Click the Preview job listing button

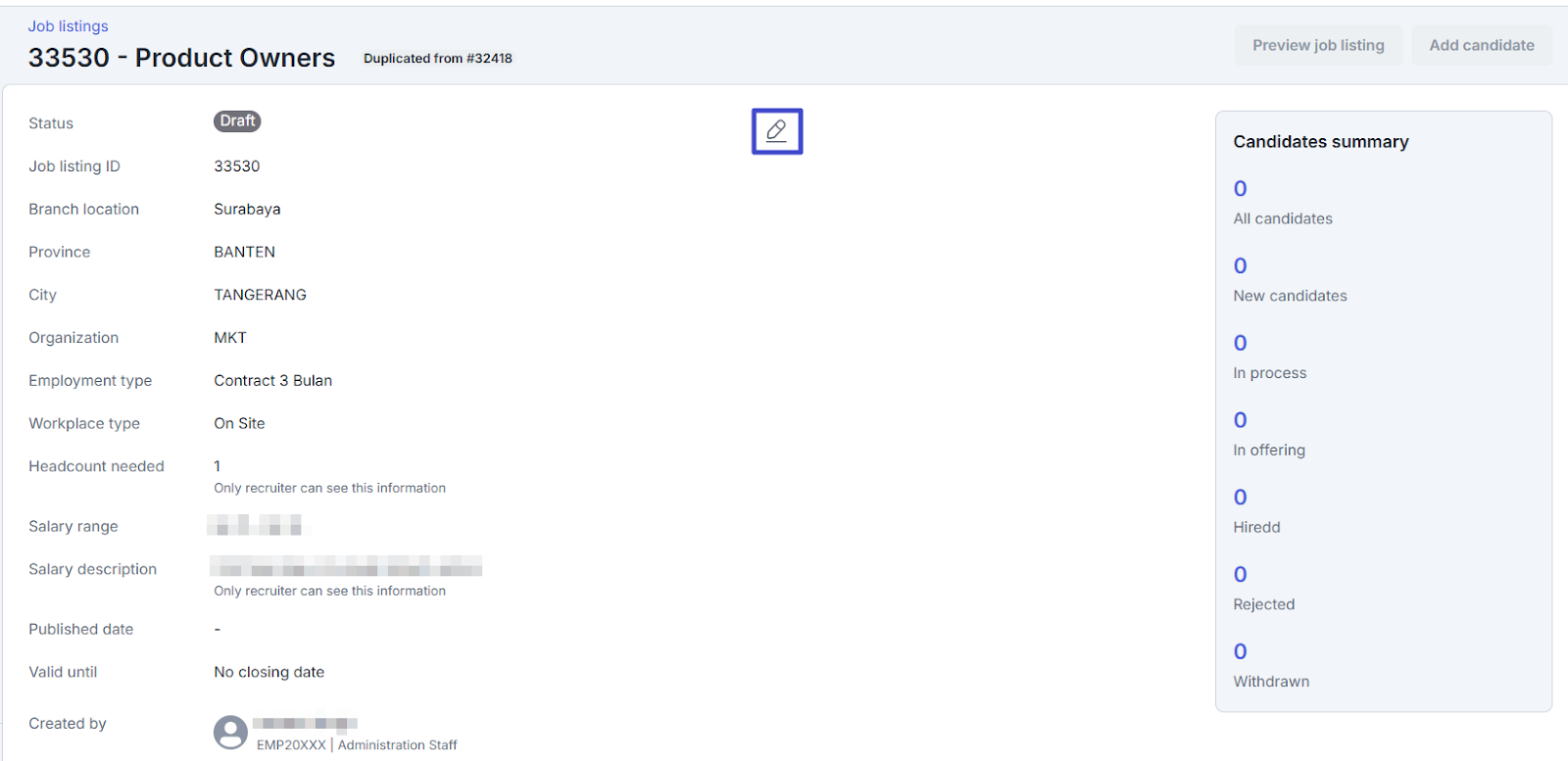click(x=1318, y=45)
